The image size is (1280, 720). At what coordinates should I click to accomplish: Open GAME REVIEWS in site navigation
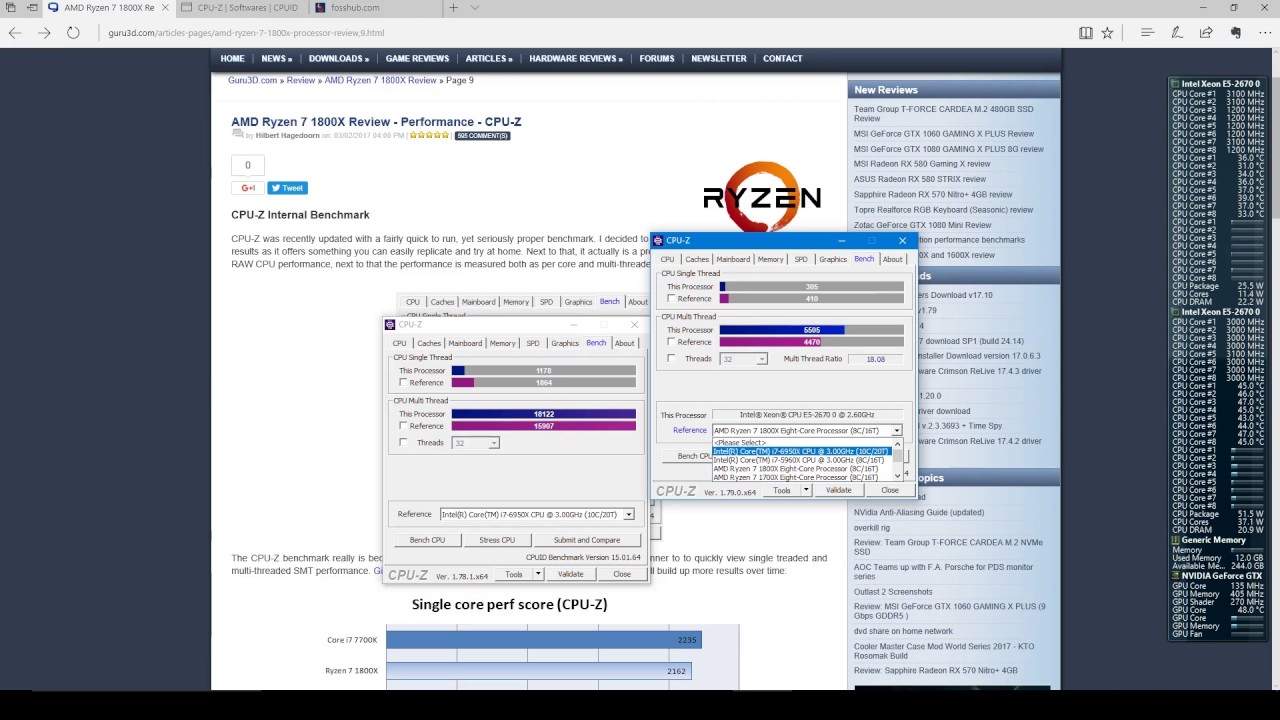[417, 59]
